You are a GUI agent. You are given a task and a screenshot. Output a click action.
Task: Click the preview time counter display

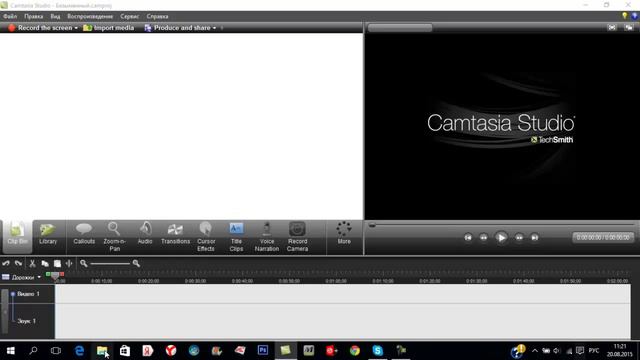(603, 238)
